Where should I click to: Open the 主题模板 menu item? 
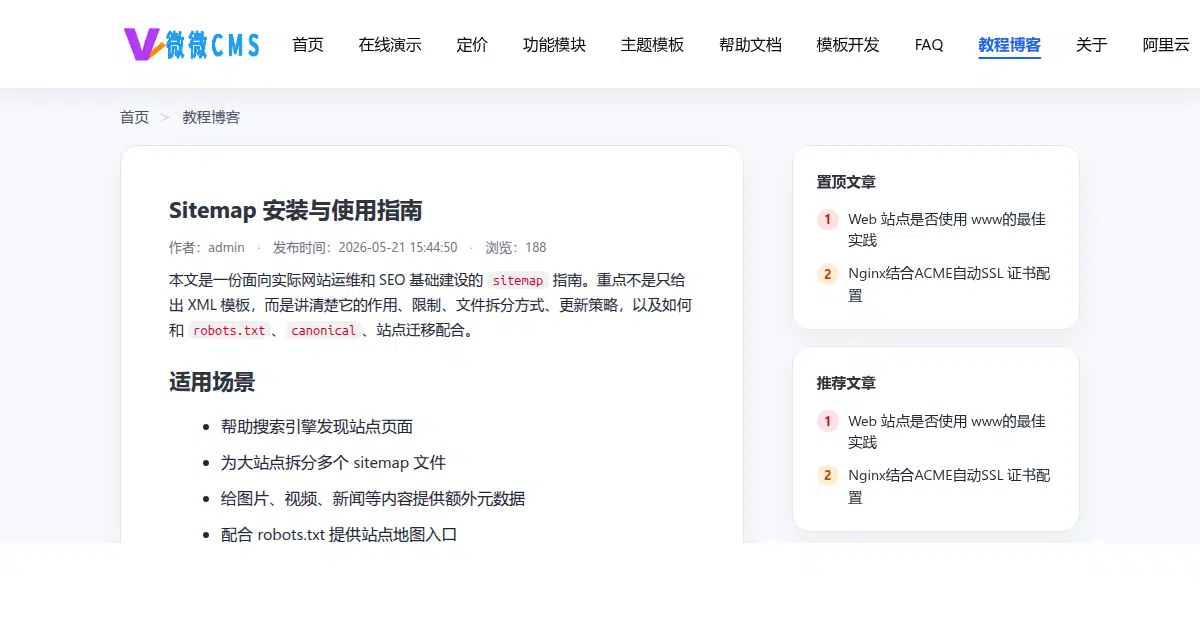click(x=652, y=44)
